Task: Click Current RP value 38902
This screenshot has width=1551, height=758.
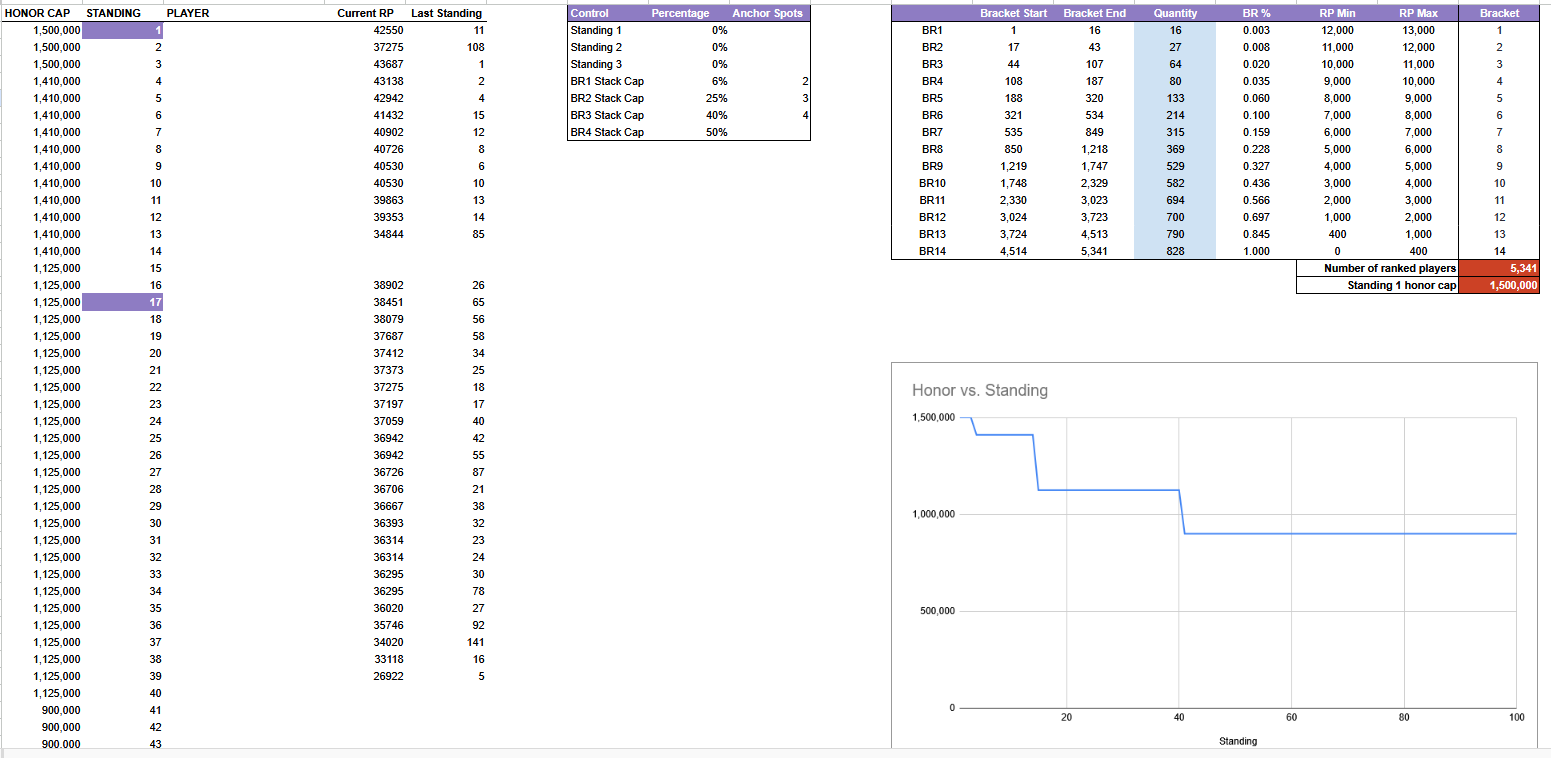Action: click(x=388, y=285)
